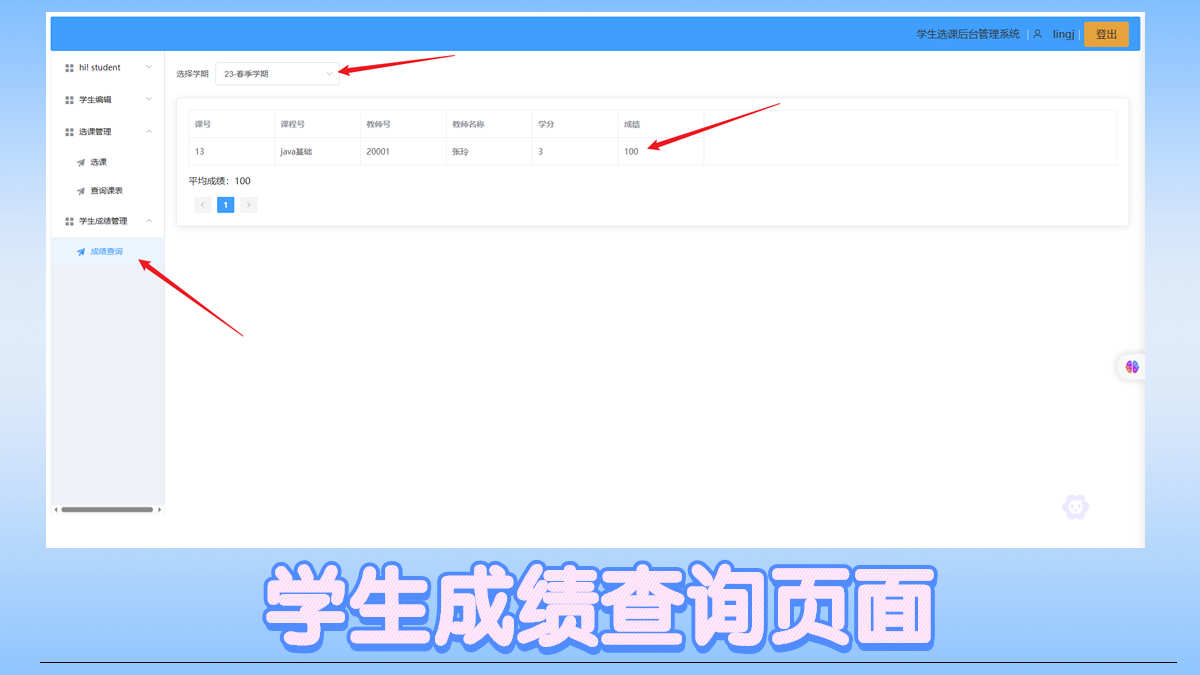Click the grid icon next to 学生成绩管理

coord(70,221)
